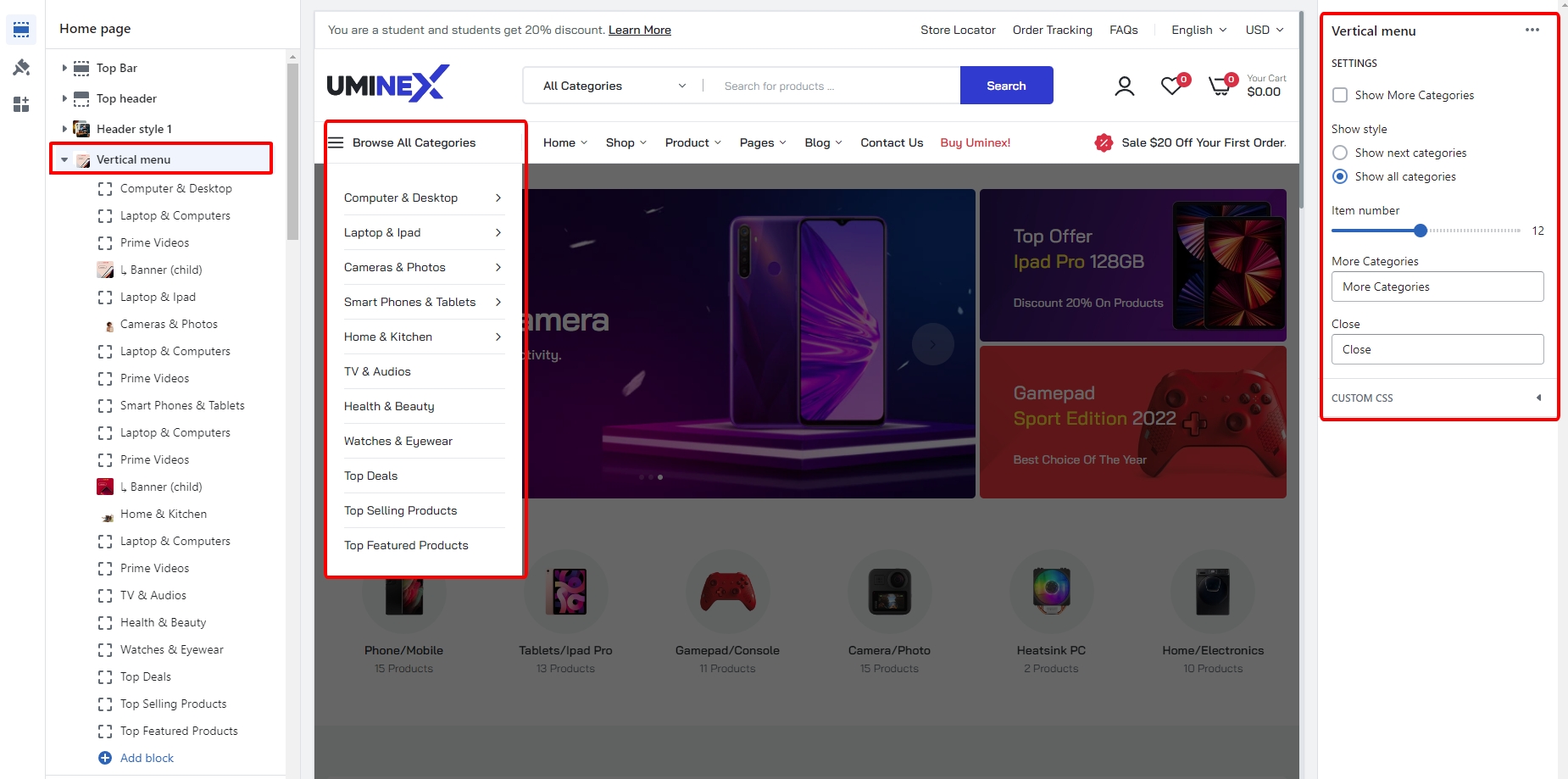This screenshot has width=1568, height=779.
Task: Open the Contact Us menu item
Action: (891, 142)
